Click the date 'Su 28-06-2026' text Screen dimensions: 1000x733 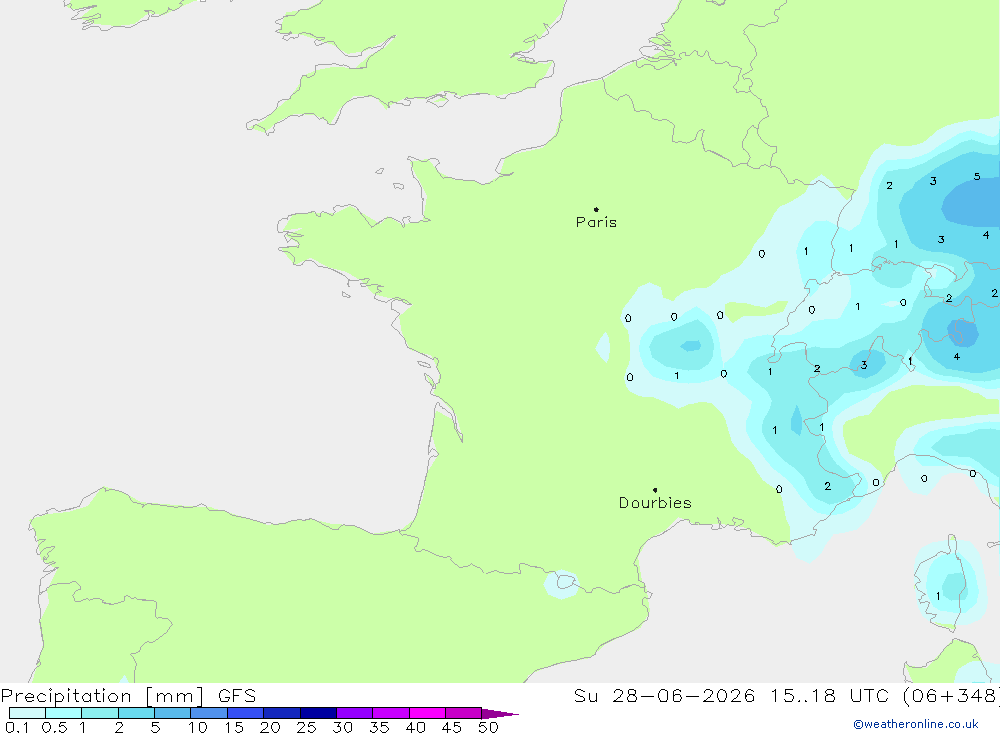664,696
